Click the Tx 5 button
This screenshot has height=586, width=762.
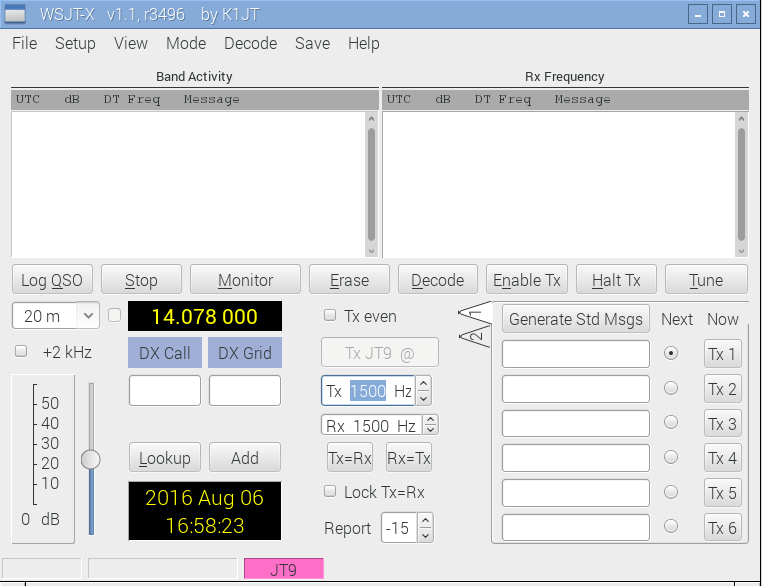point(723,493)
